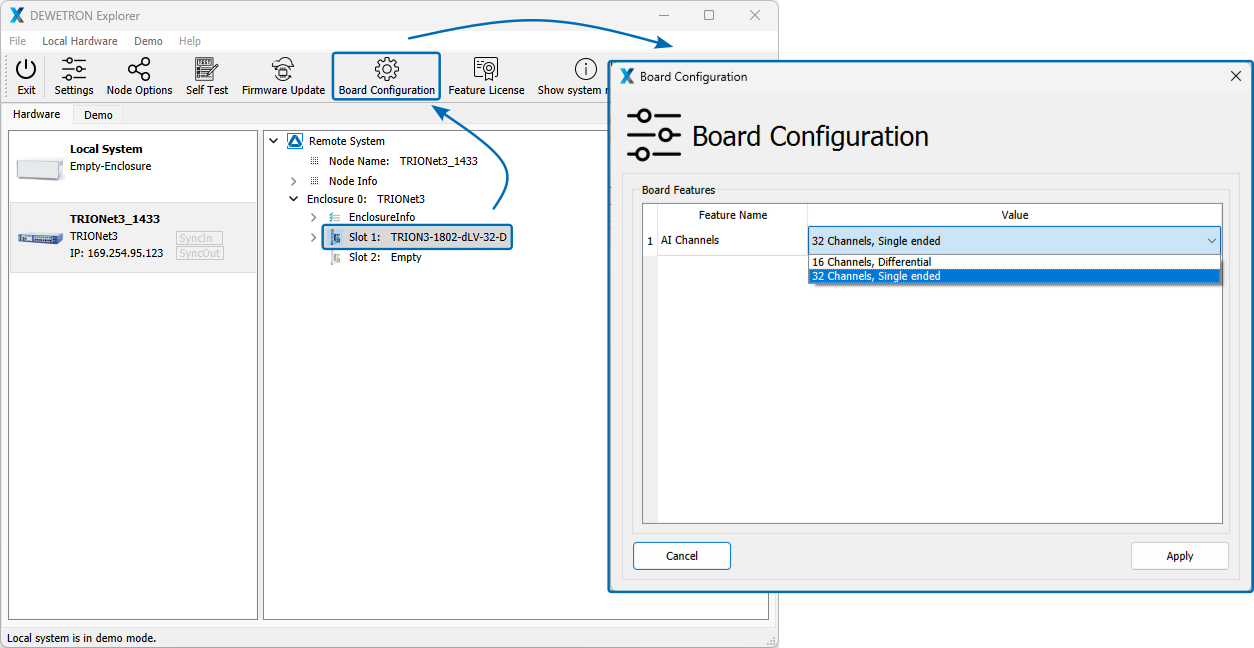Viewport: 1254px width, 648px height.
Task: Collapse the Enclosure 0 tree node
Action: click(x=293, y=199)
